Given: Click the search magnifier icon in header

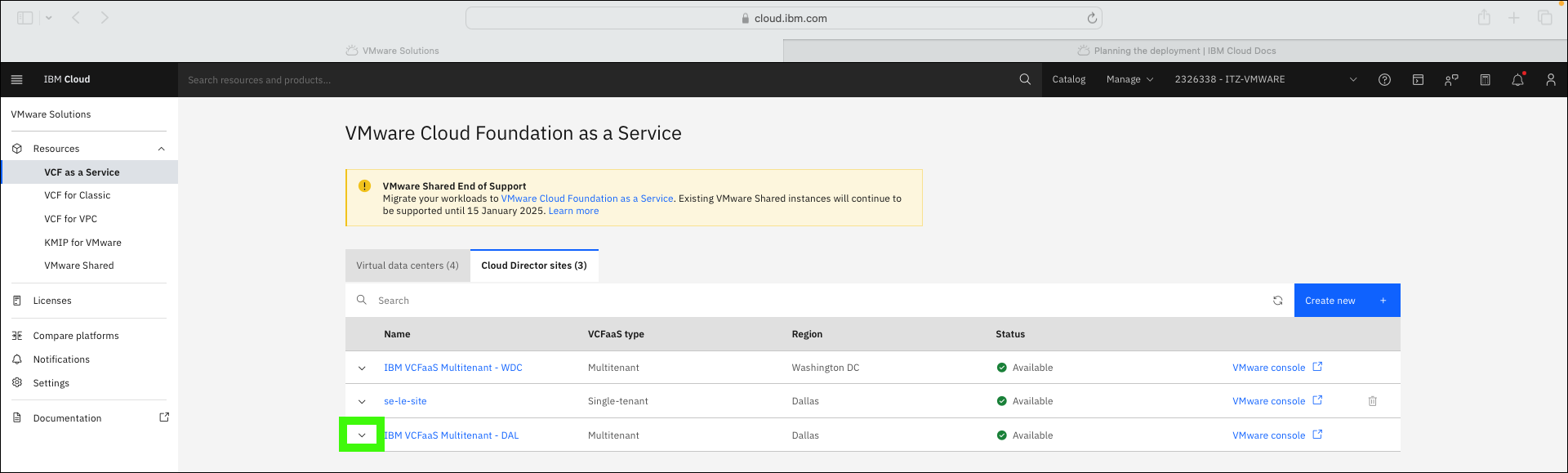Looking at the screenshot, I should pyautogui.click(x=1025, y=79).
